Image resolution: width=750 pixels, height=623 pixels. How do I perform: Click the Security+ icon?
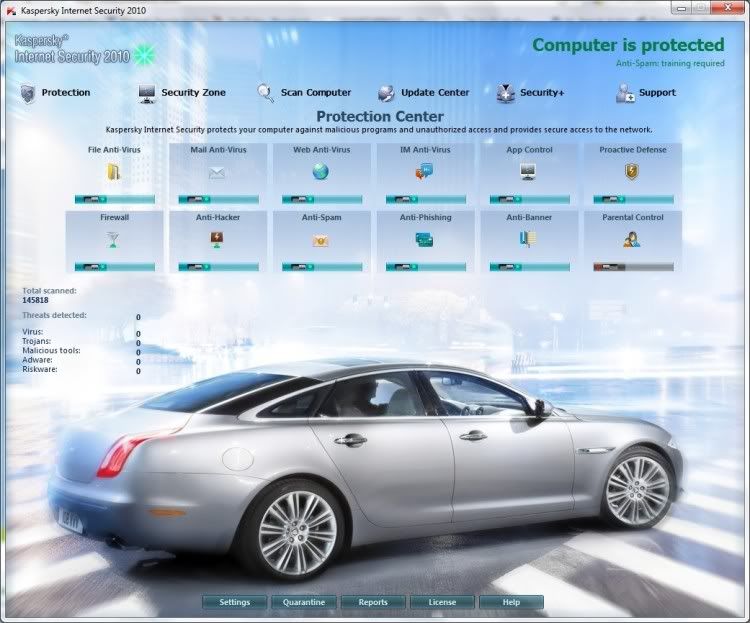click(505, 93)
